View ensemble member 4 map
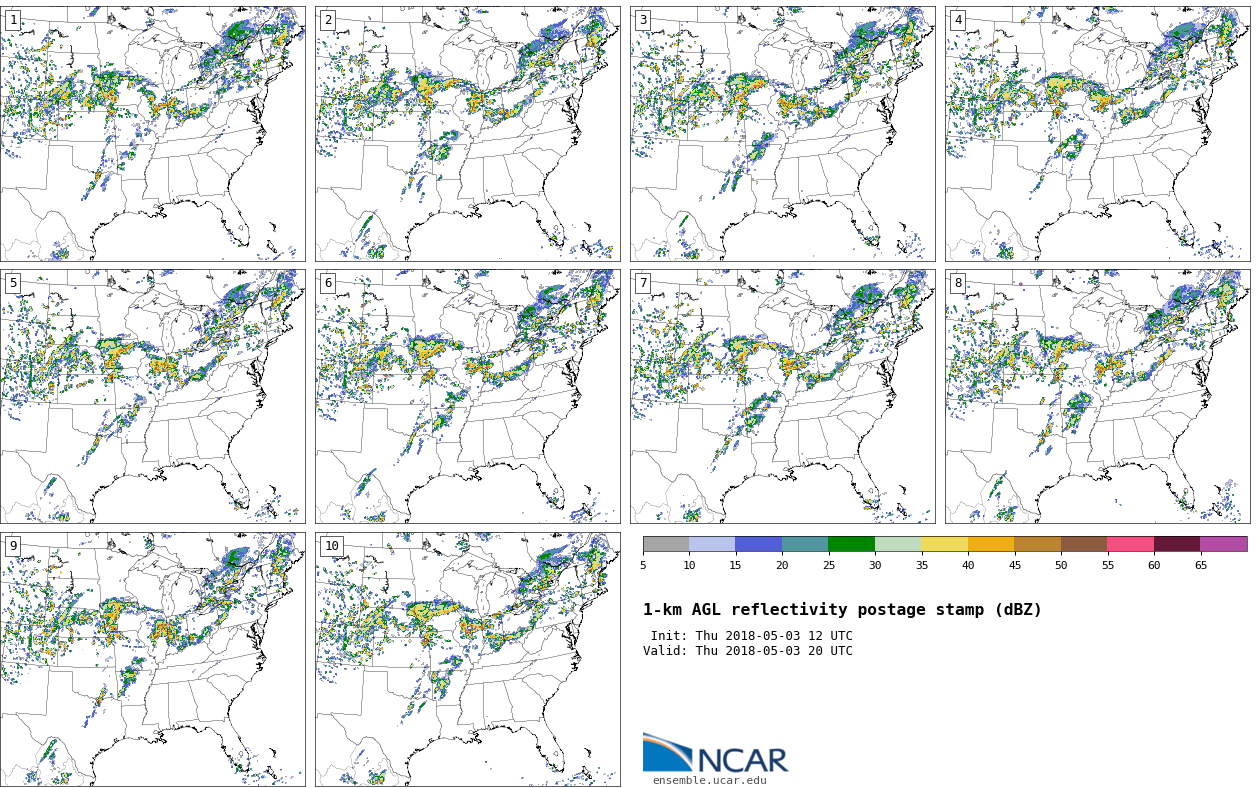The height and width of the screenshot is (788, 1260). (x=1097, y=134)
